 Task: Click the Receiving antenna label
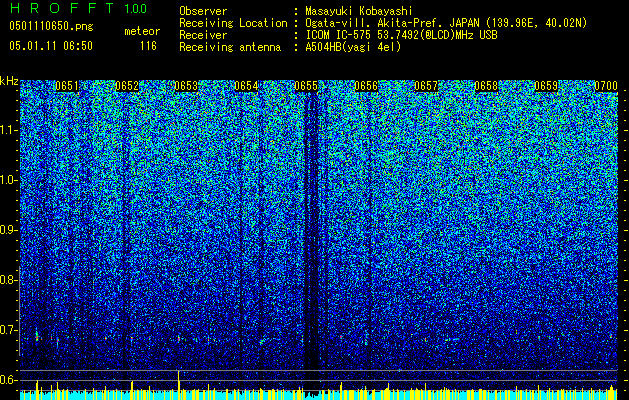[230, 47]
